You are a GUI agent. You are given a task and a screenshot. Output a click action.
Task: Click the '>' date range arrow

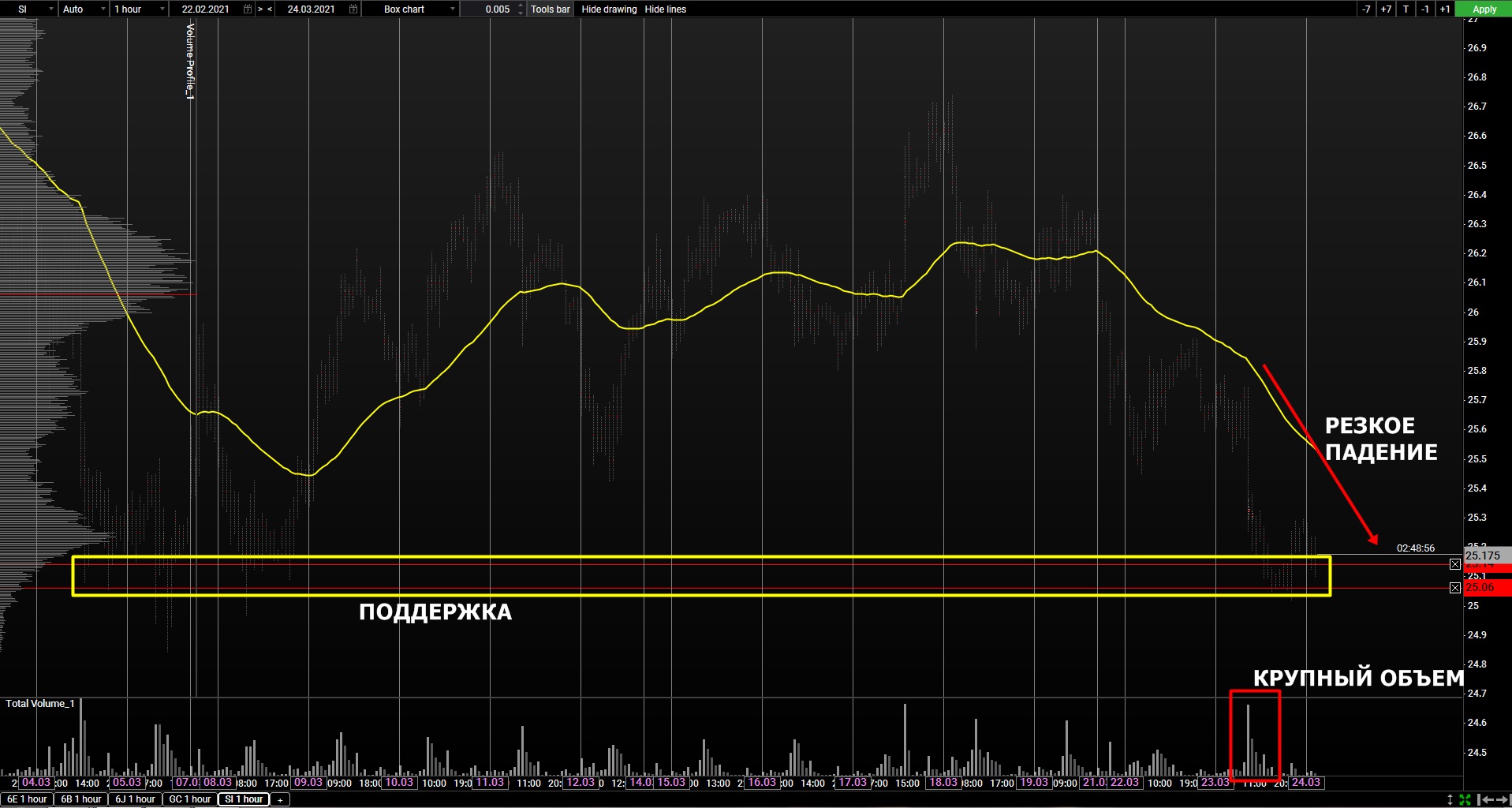pyautogui.click(x=260, y=9)
